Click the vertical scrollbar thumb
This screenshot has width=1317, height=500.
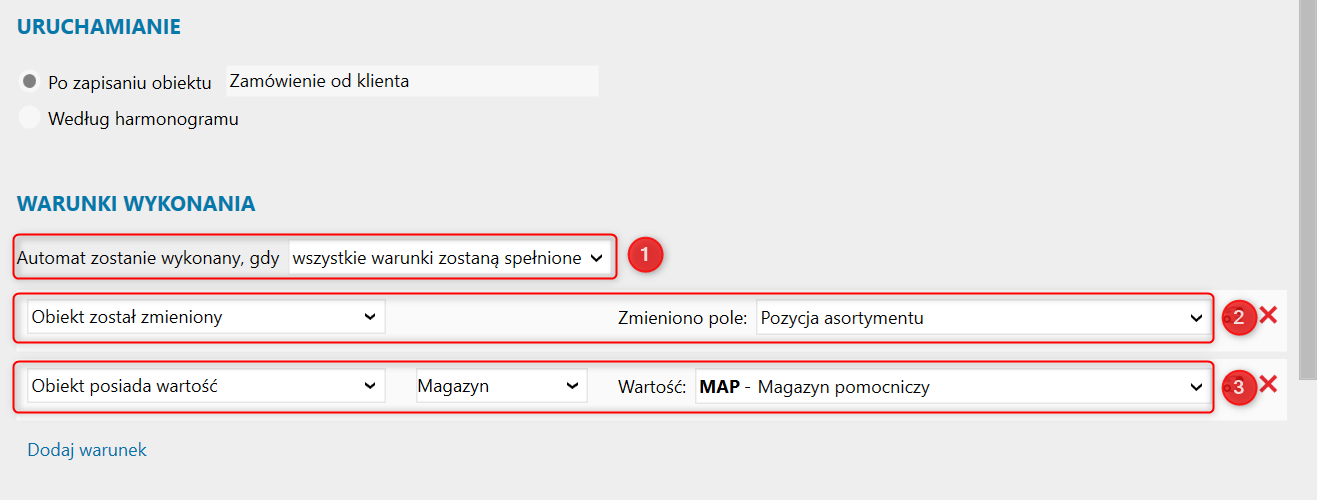[x=1306, y=190]
